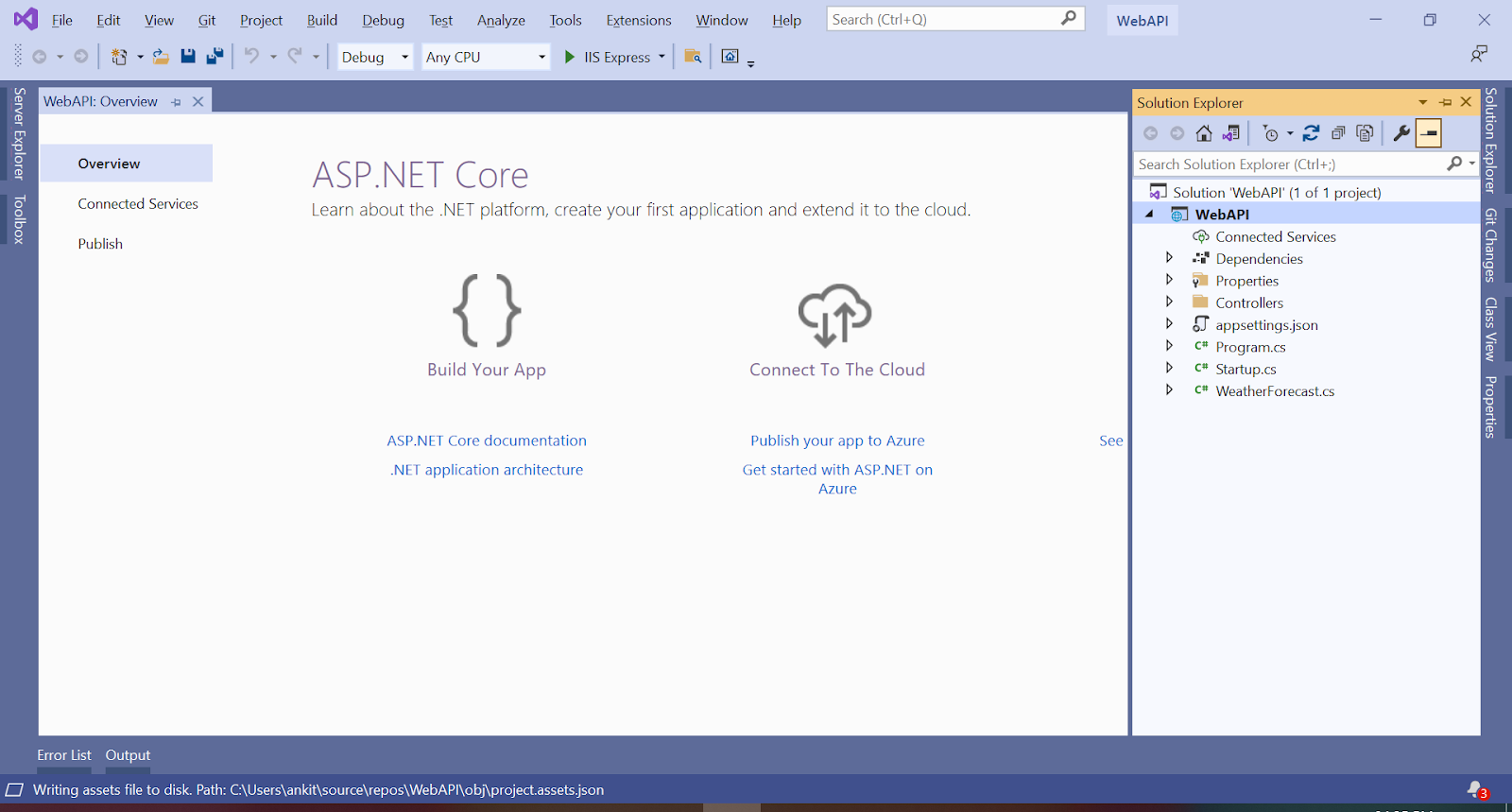Click the Connect To The Cloud icon
1512x812 pixels.
tap(835, 315)
